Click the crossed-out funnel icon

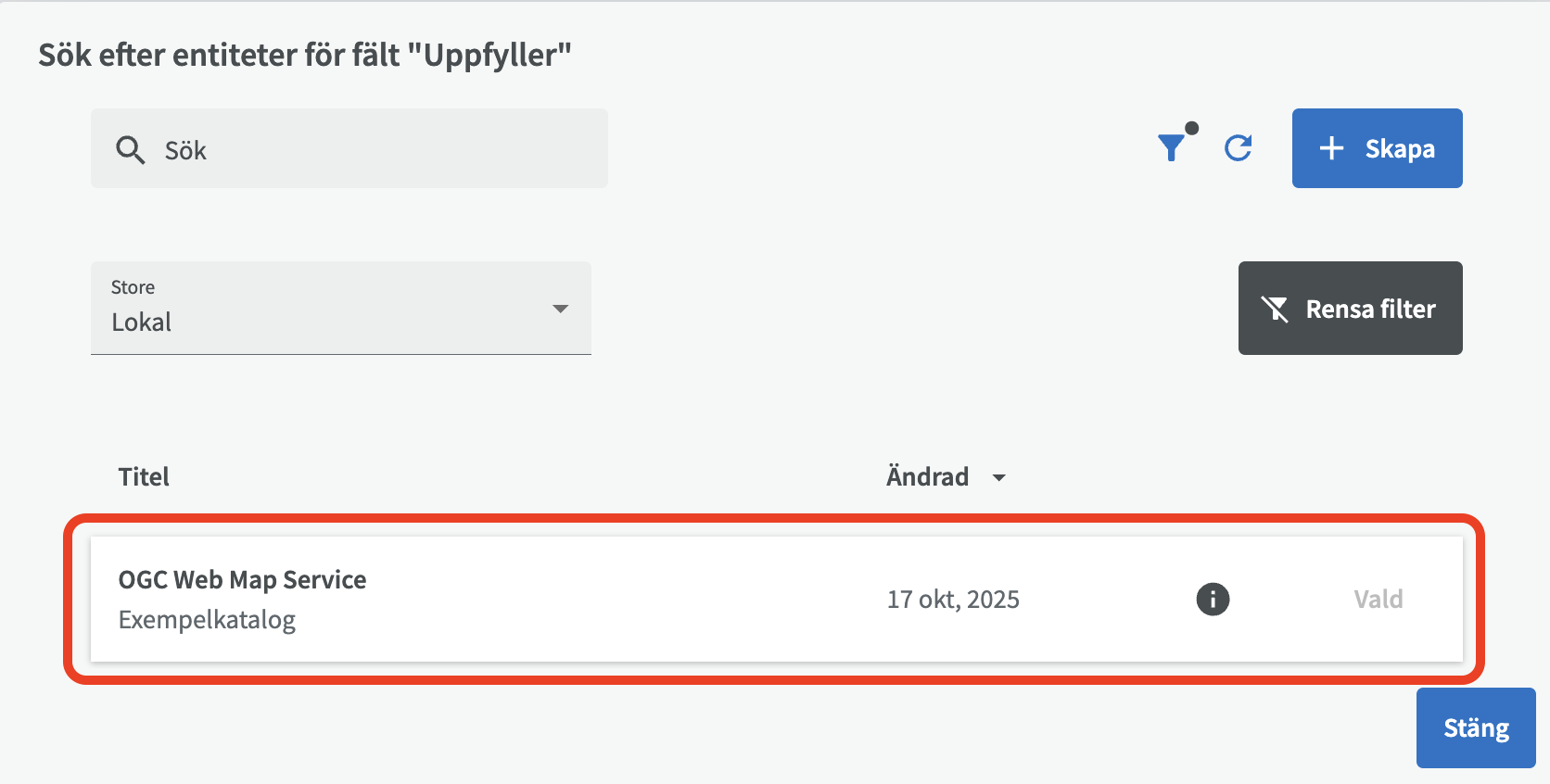pyautogui.click(x=1275, y=309)
